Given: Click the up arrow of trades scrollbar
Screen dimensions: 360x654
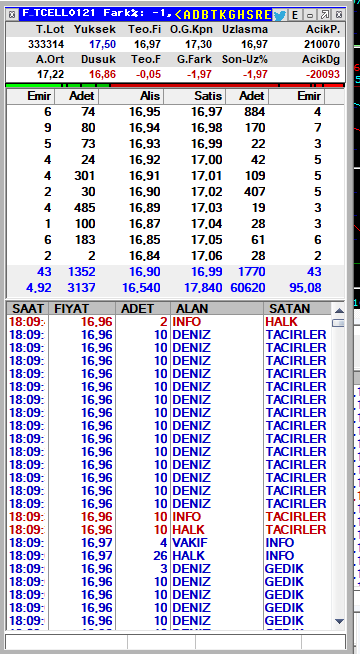Looking at the screenshot, I should click(339, 311).
